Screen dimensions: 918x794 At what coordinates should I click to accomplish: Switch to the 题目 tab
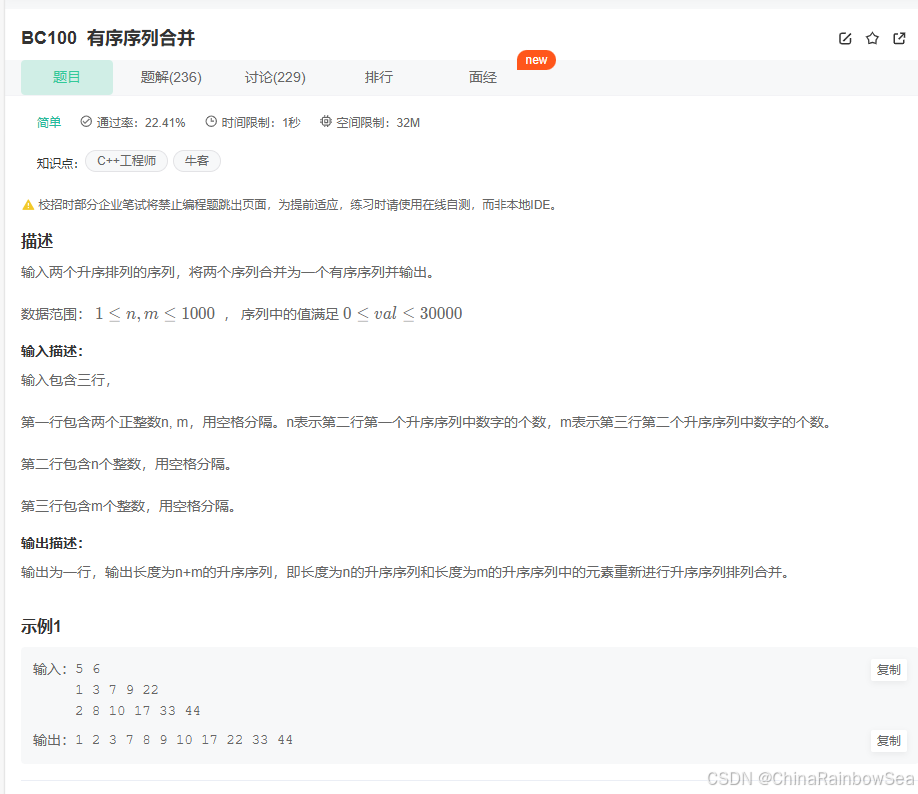(67, 77)
